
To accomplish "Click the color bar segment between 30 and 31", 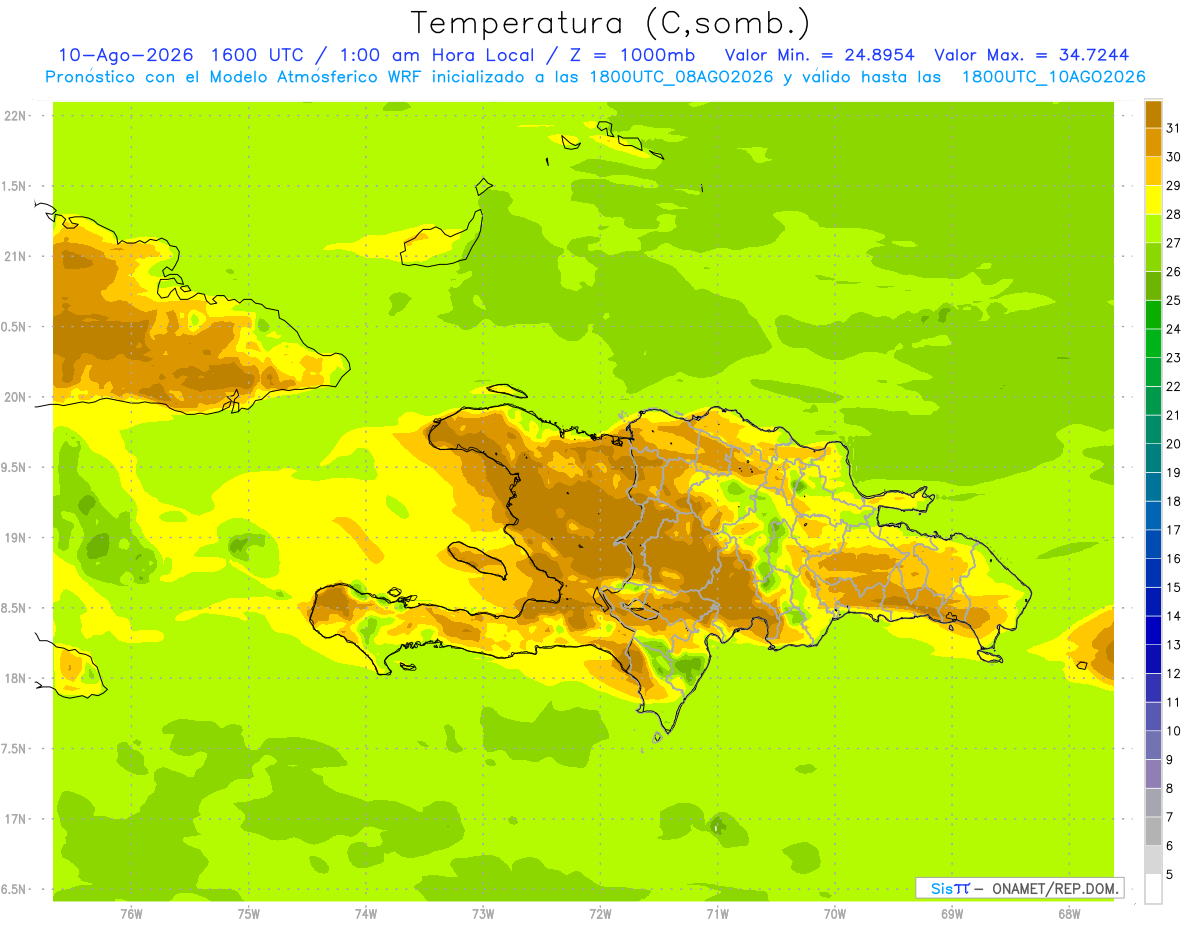I will pyautogui.click(x=1153, y=142).
